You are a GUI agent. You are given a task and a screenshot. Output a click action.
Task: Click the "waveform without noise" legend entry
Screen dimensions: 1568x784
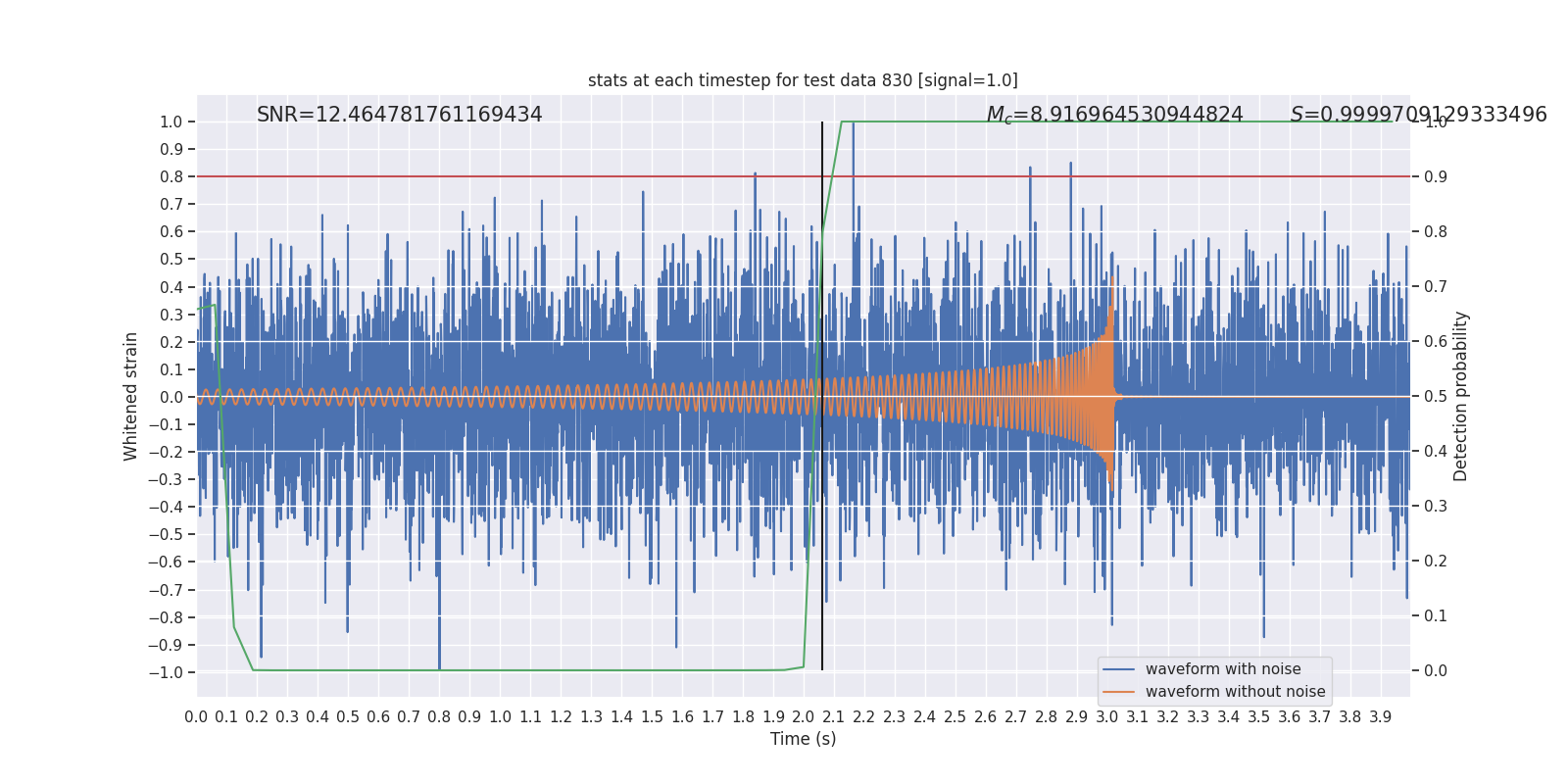pyautogui.click(x=1235, y=692)
